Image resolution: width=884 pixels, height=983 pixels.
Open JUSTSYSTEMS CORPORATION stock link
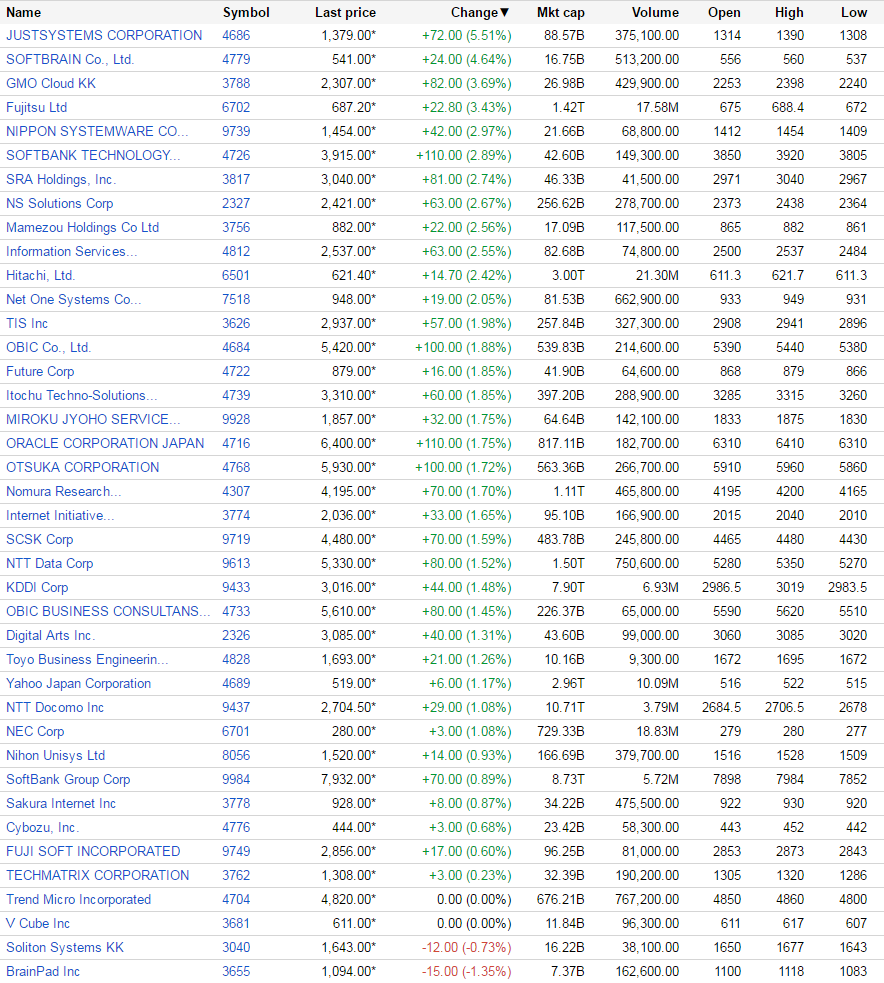coord(104,35)
